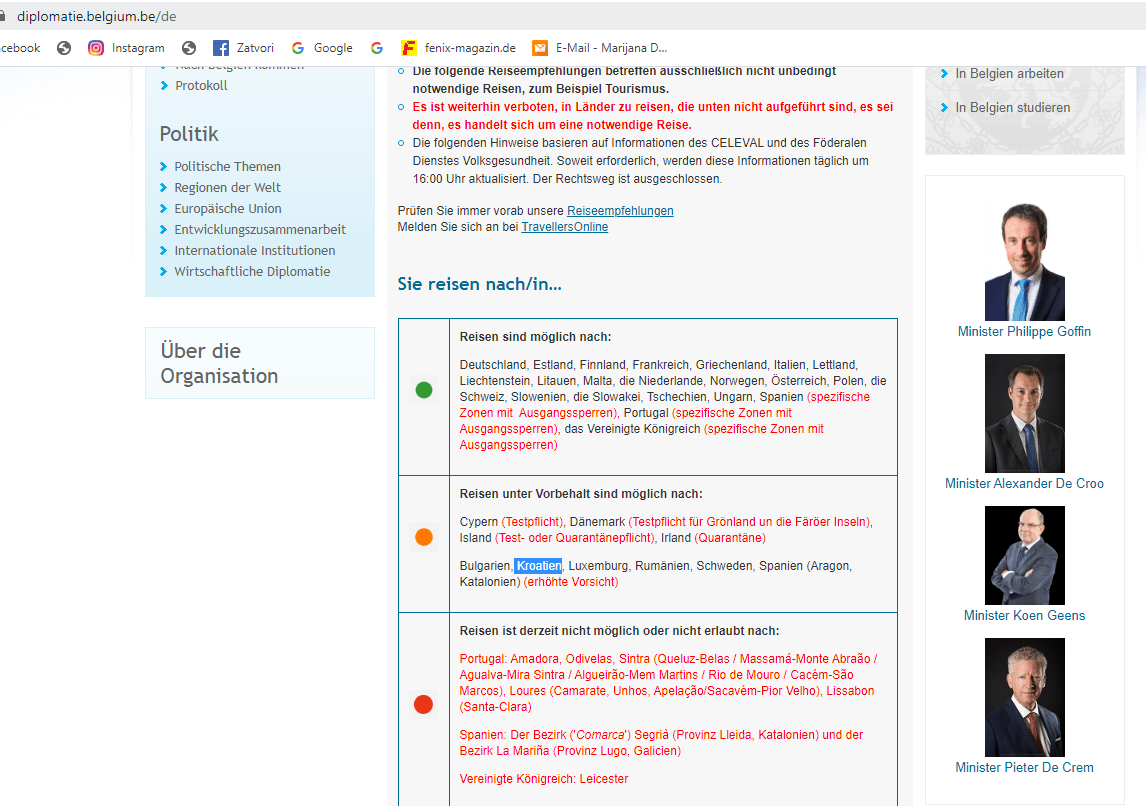Click the globe bookmark icon after Instagram

tap(189, 48)
